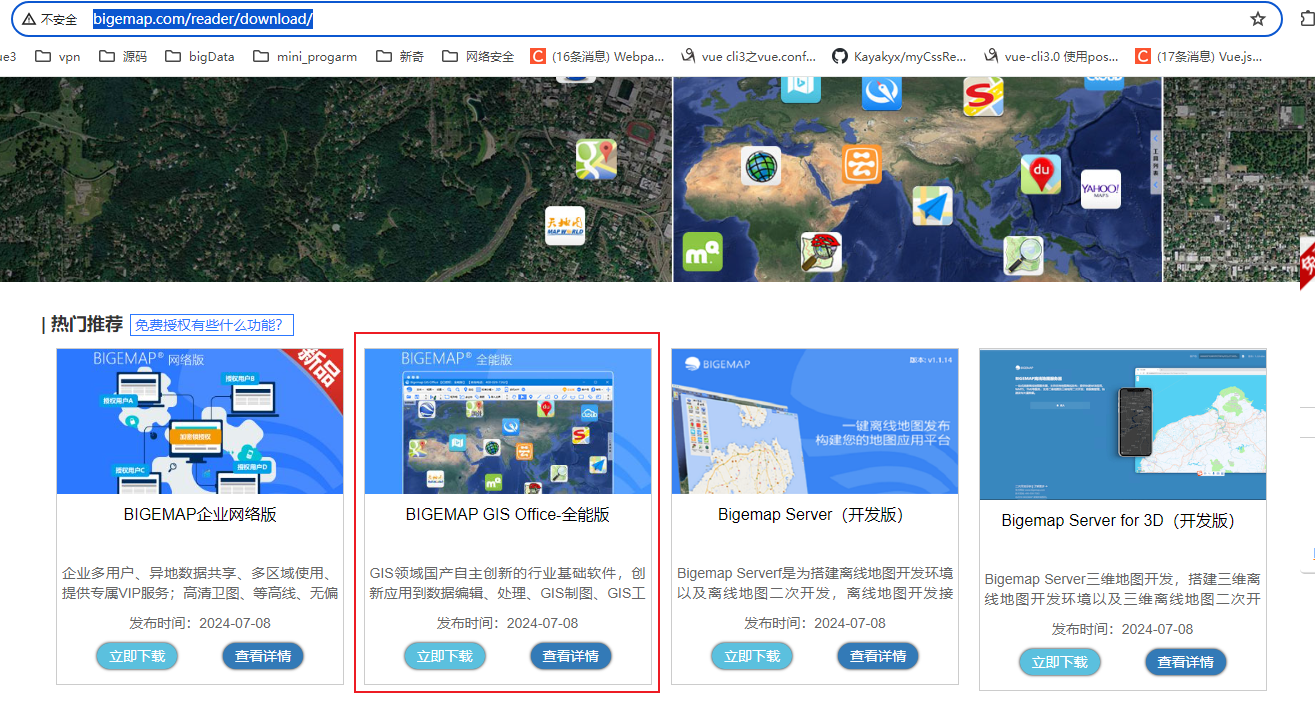Click the 'BIGEMAP企业网络版' title
Viewport: 1315px width, 706px height.
[200, 515]
